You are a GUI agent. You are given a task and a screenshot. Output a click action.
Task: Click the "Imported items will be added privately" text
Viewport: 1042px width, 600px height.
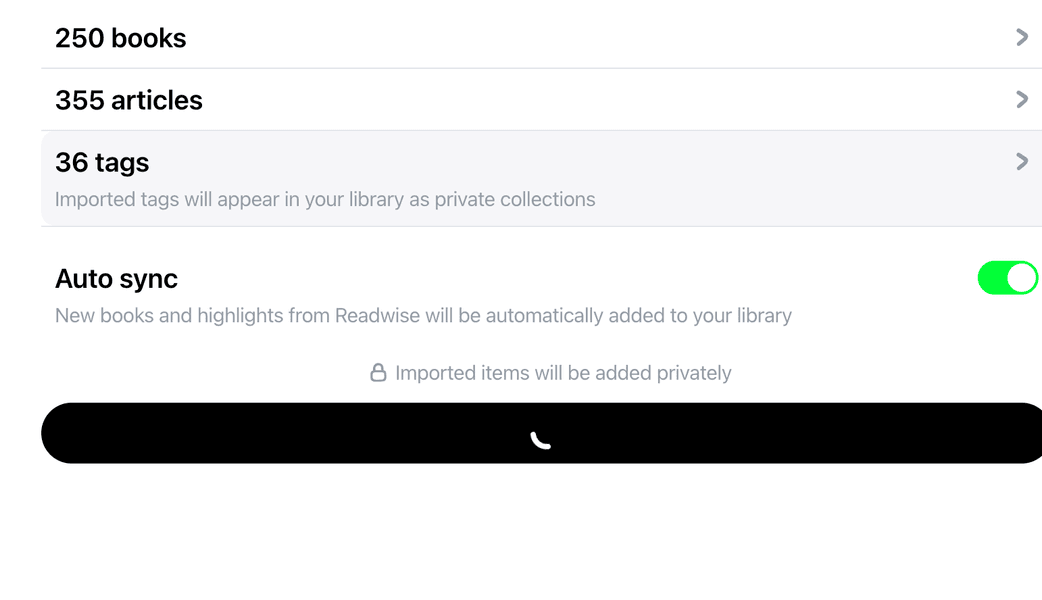563,373
